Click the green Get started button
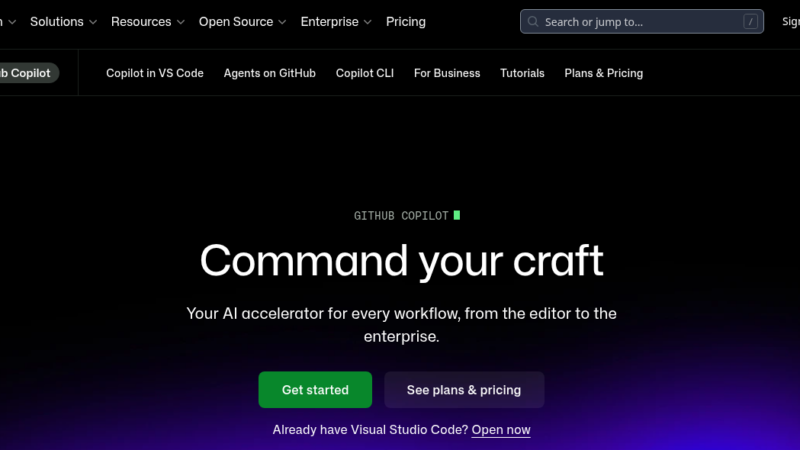The image size is (800, 450). coord(315,390)
